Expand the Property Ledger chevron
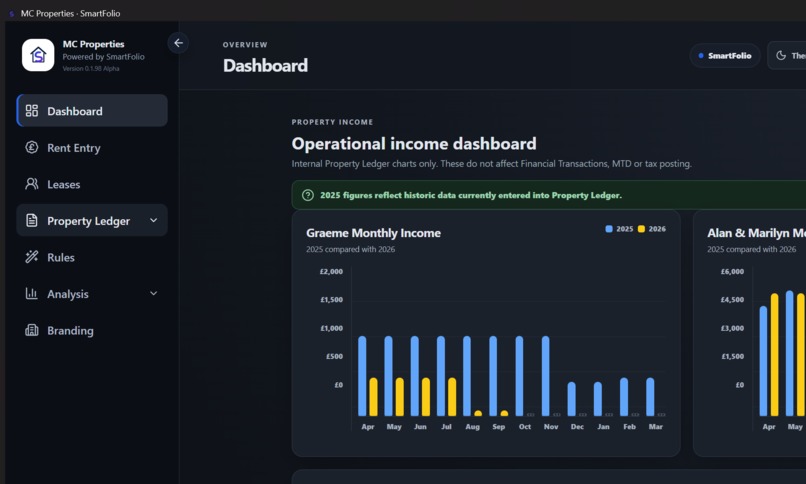Viewport: 806px width, 484px height. 153,220
